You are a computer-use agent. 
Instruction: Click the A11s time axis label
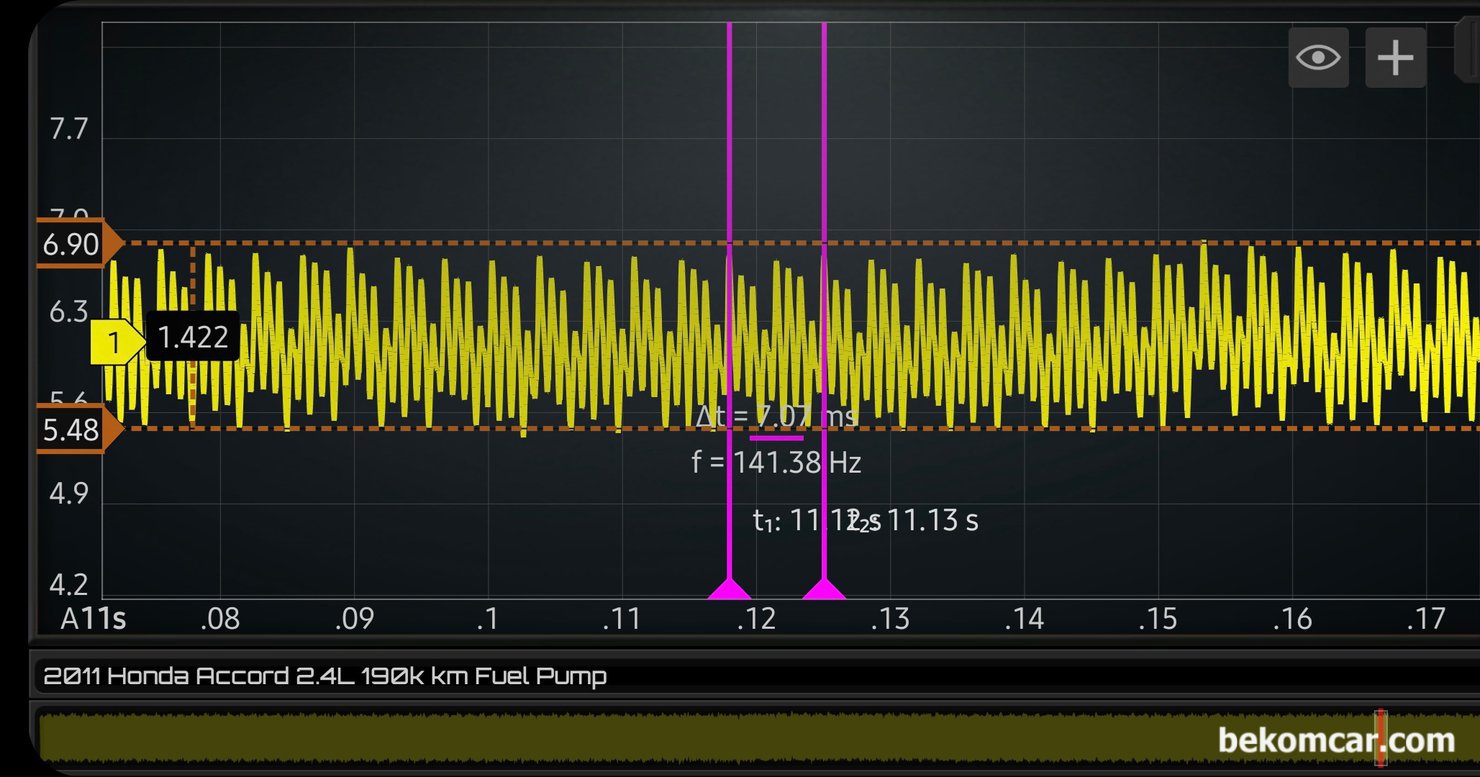pyautogui.click(x=93, y=620)
